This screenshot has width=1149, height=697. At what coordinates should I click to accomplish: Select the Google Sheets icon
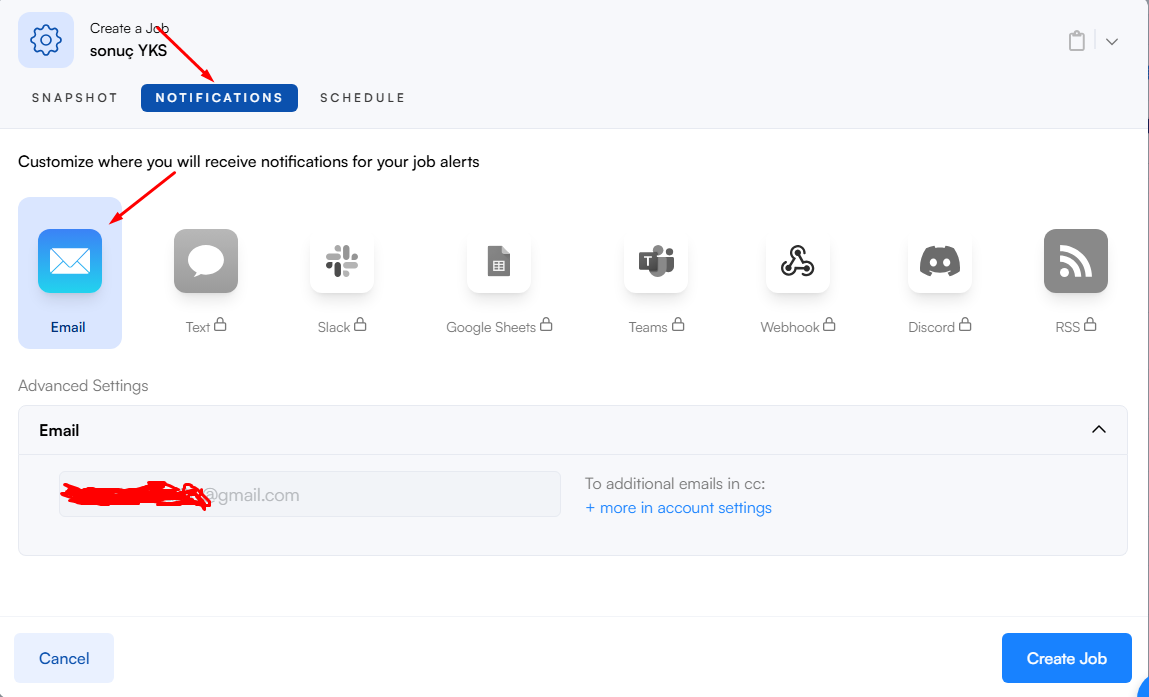499,262
